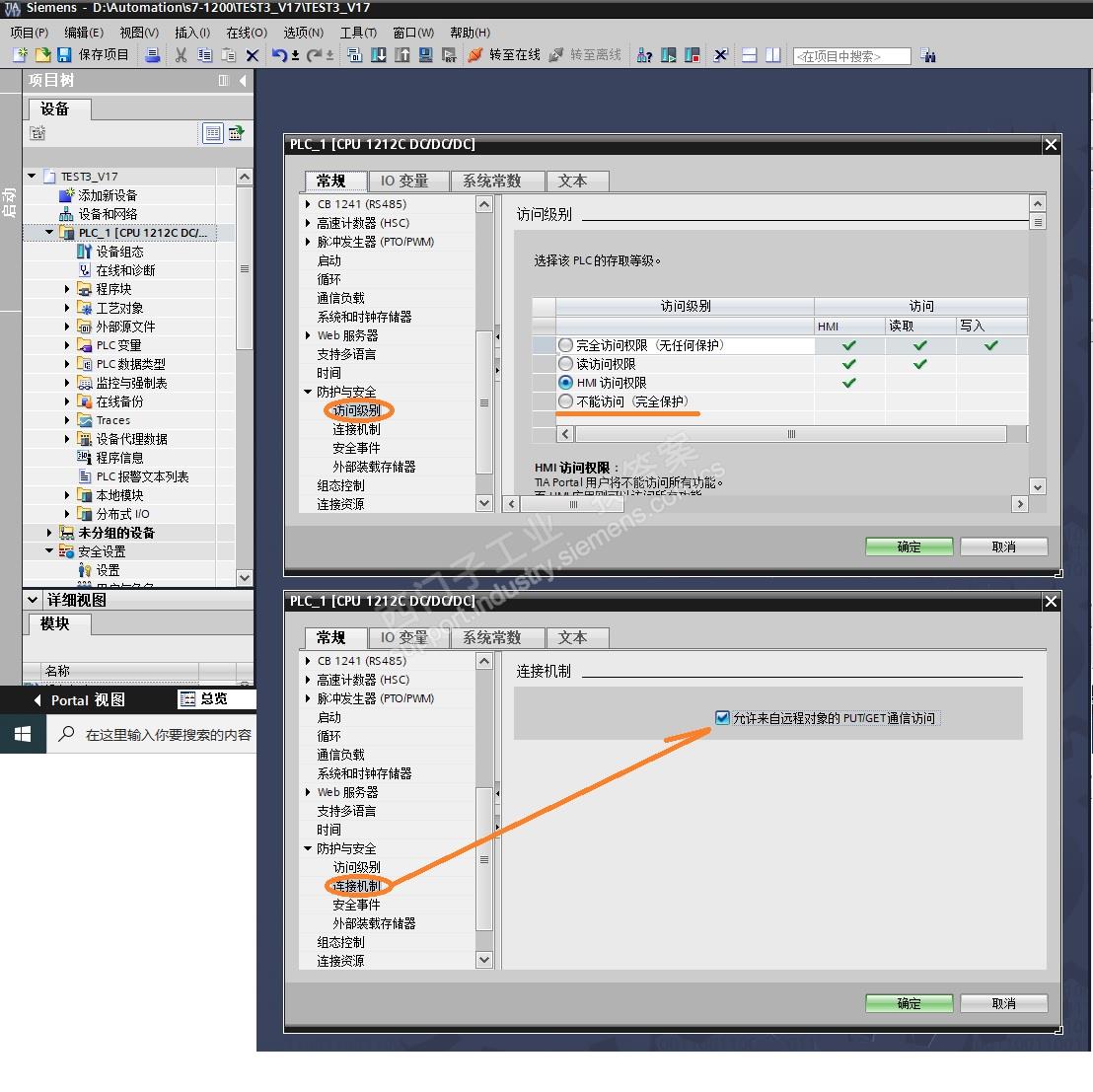The image size is (1093, 1092).
Task: Uncheck the allow PUT/GET communication checkbox
Action: tap(723, 718)
